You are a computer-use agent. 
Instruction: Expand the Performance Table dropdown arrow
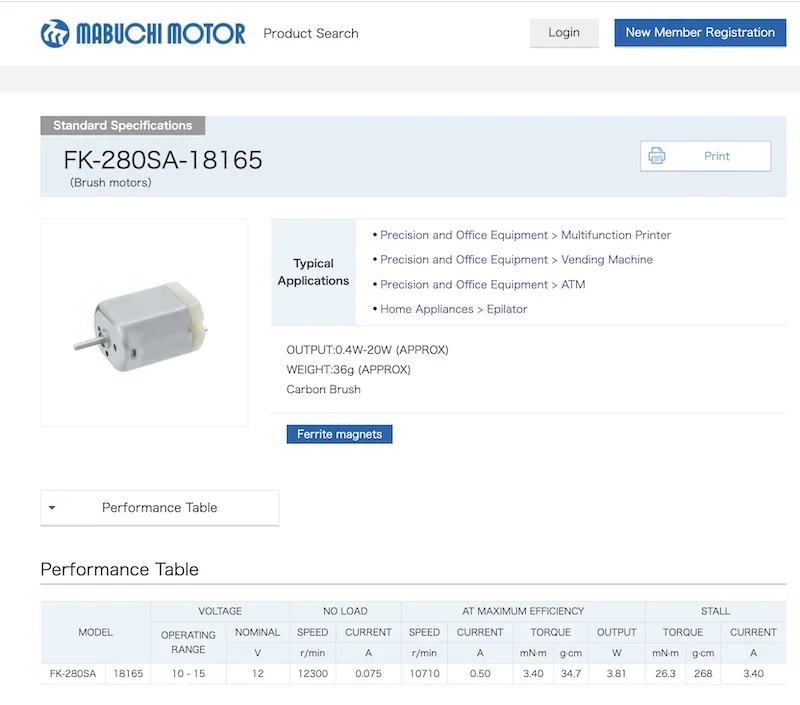[x=52, y=508]
